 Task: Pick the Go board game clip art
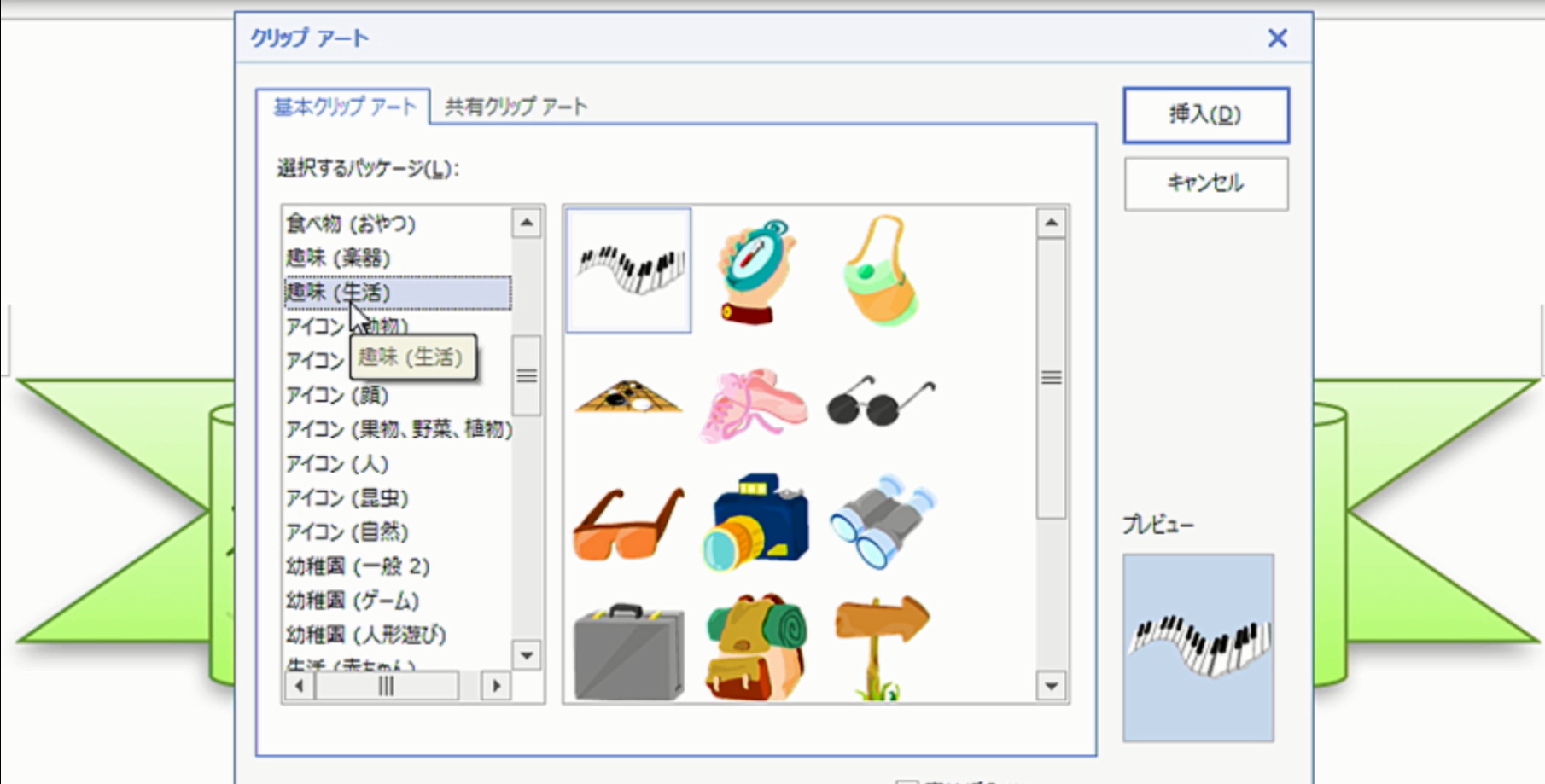point(629,398)
